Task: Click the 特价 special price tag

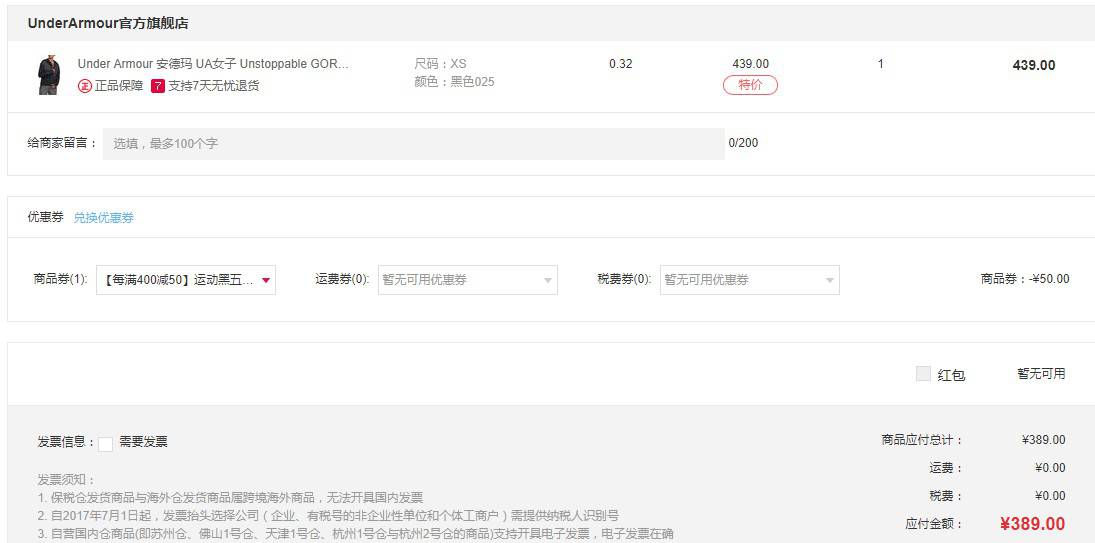Action: coord(750,85)
